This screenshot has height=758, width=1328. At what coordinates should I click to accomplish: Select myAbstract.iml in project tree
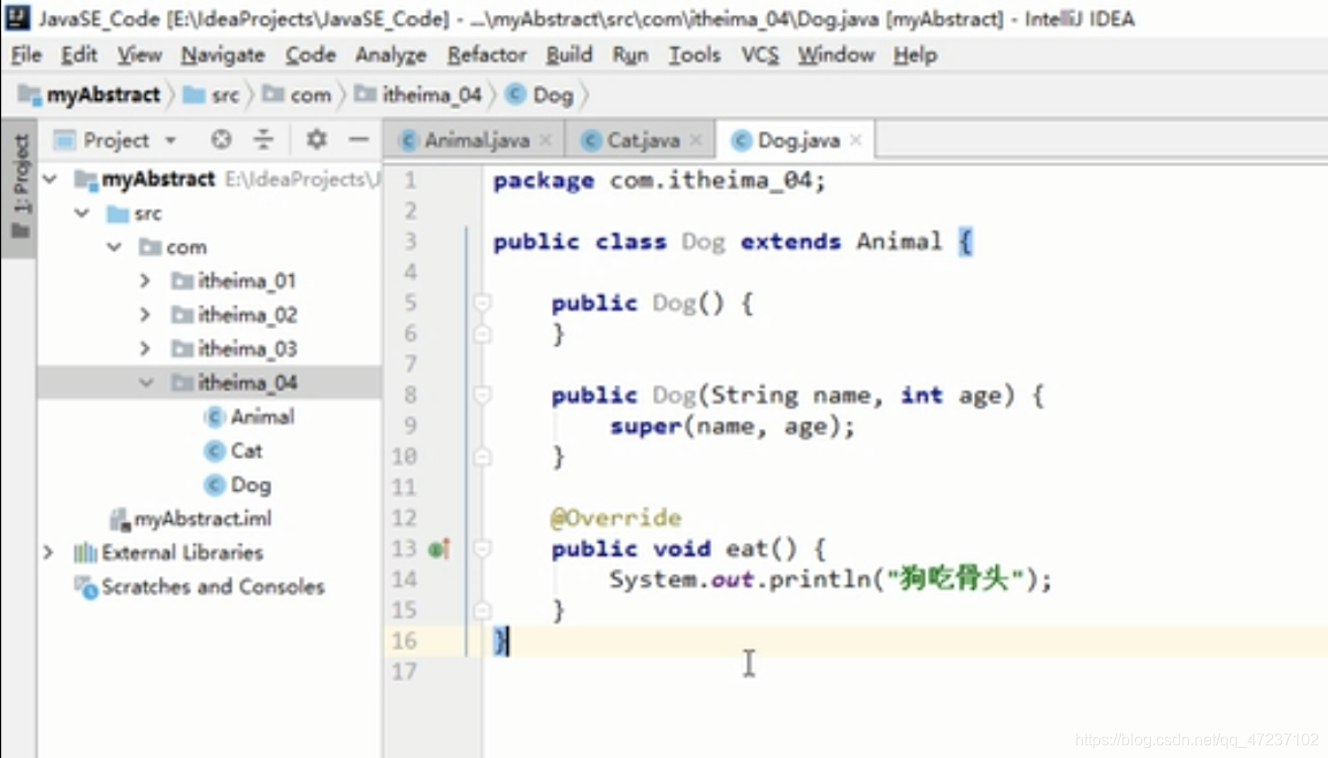pos(203,519)
